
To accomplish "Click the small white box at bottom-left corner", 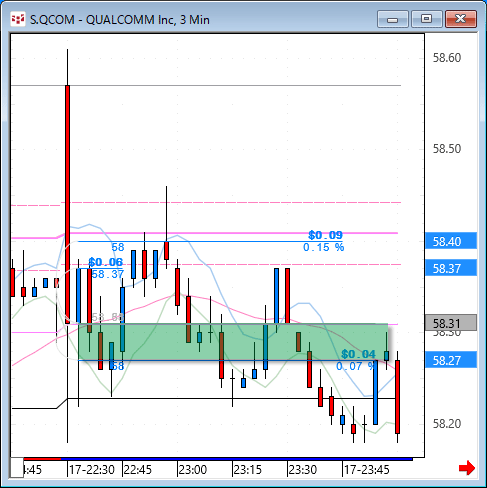I will 17,468.
